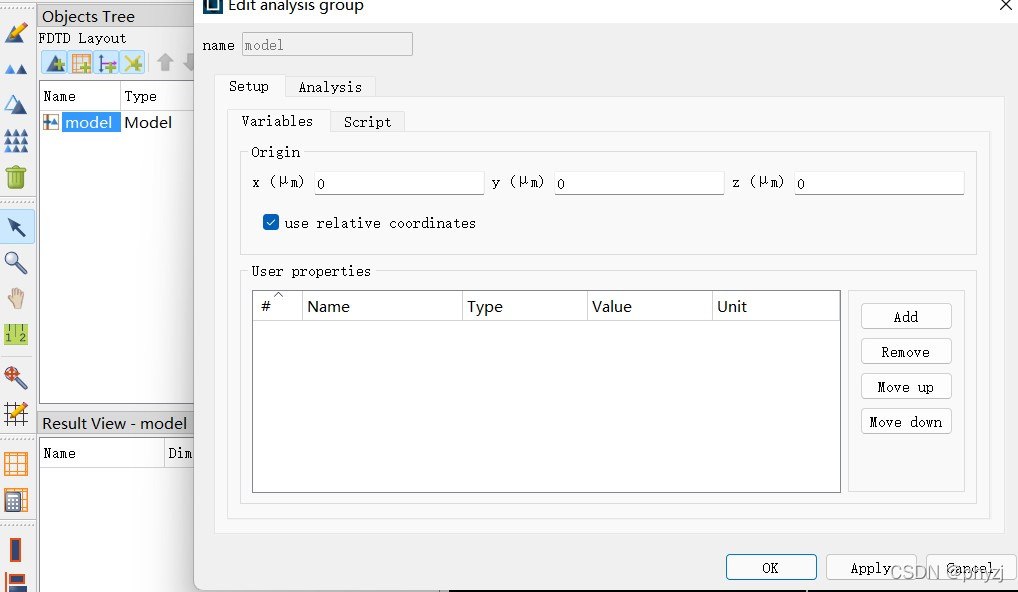The image size is (1018, 592).
Task: Click the Model type cell in Objects Tree
Action: tap(148, 122)
